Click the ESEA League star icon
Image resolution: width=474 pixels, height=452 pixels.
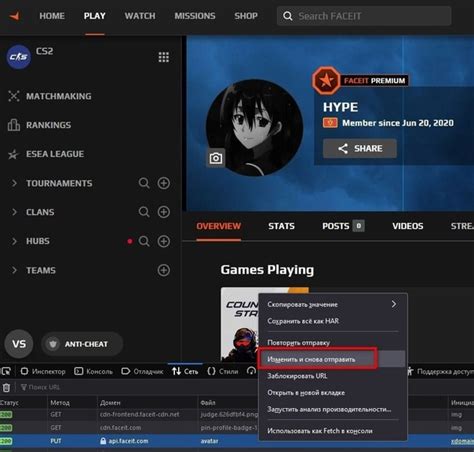click(x=13, y=154)
